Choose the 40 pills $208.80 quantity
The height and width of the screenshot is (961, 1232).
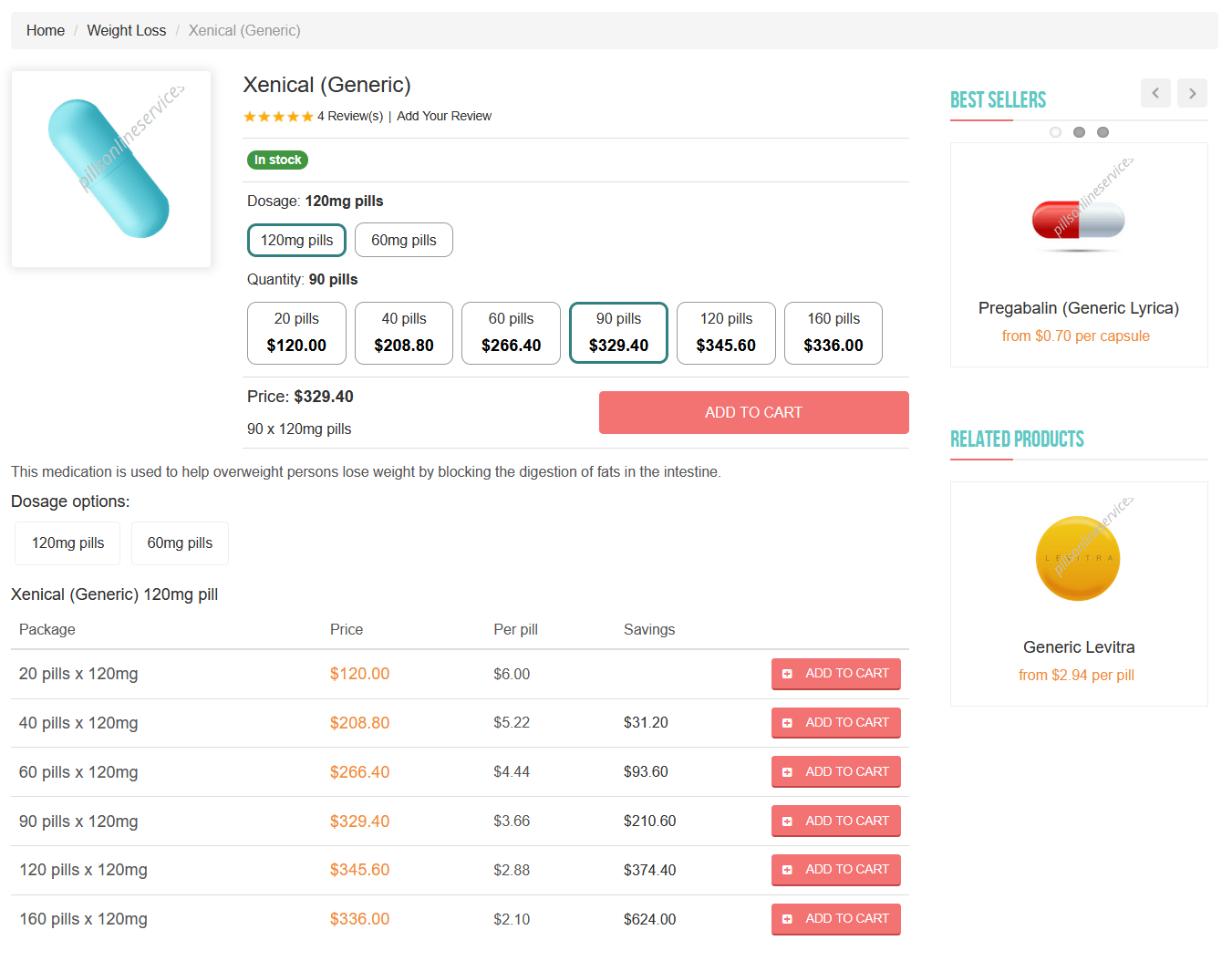pos(404,333)
